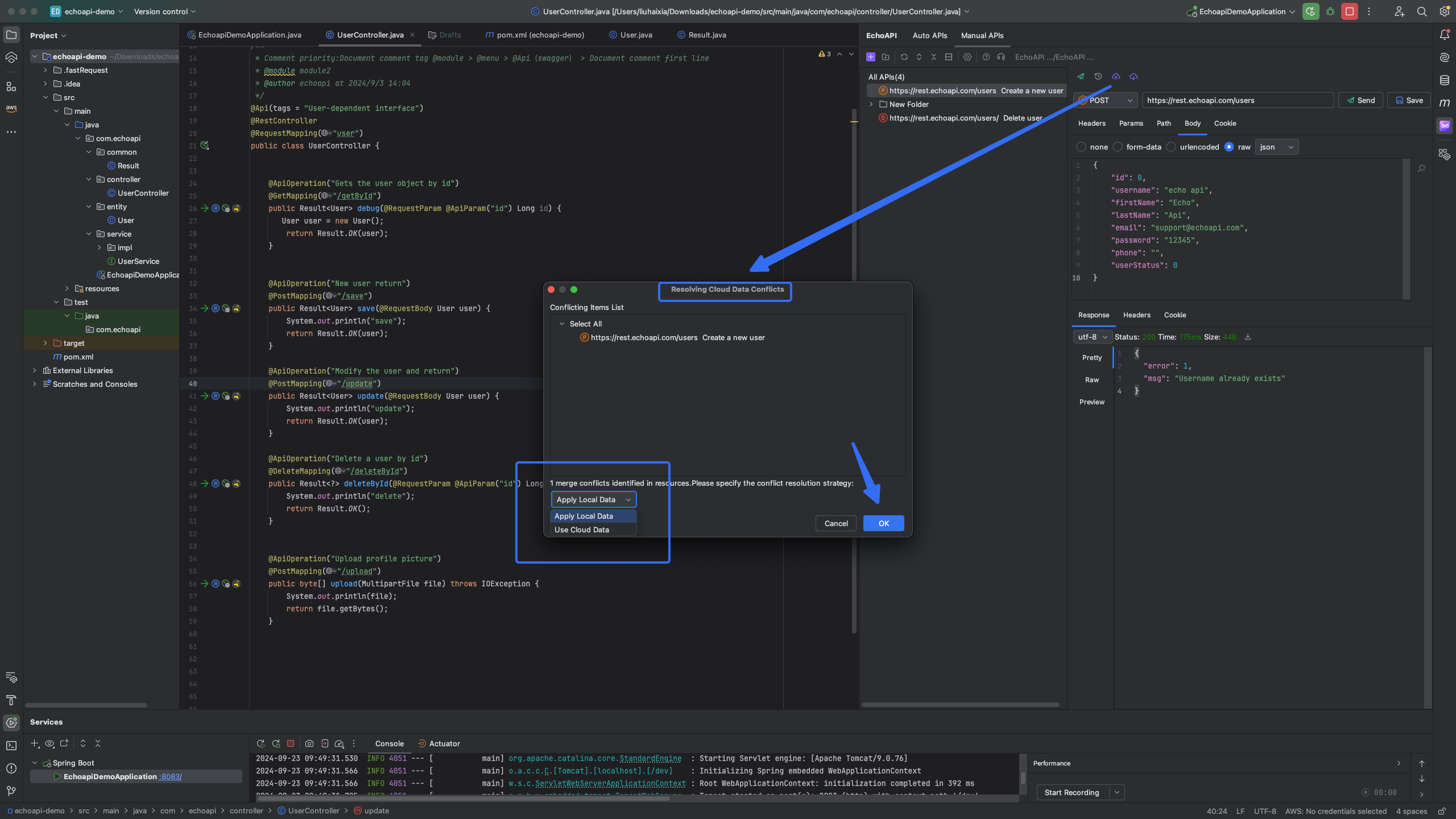1456x819 pixels.
Task: Collapse the Select All conflicting items node
Action: click(x=562, y=324)
